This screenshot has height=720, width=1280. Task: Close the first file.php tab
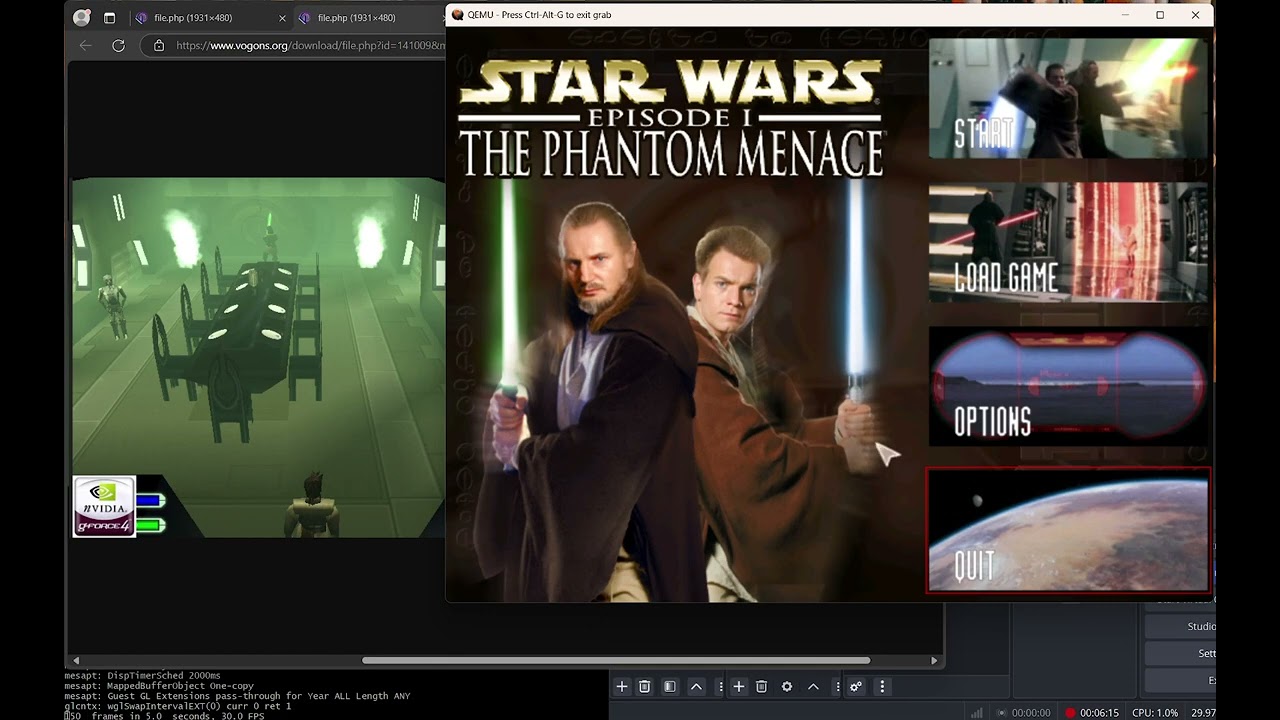point(282,18)
